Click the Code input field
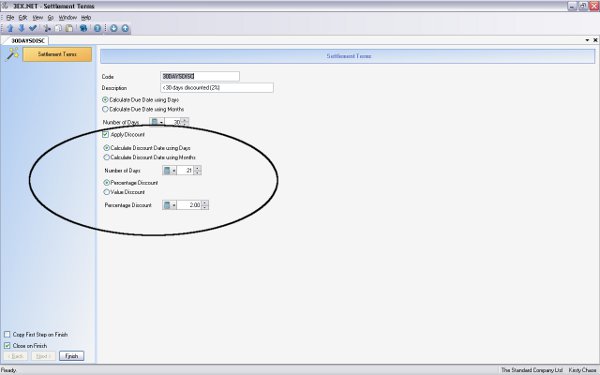The width and height of the screenshot is (600, 375). [x=200, y=76]
